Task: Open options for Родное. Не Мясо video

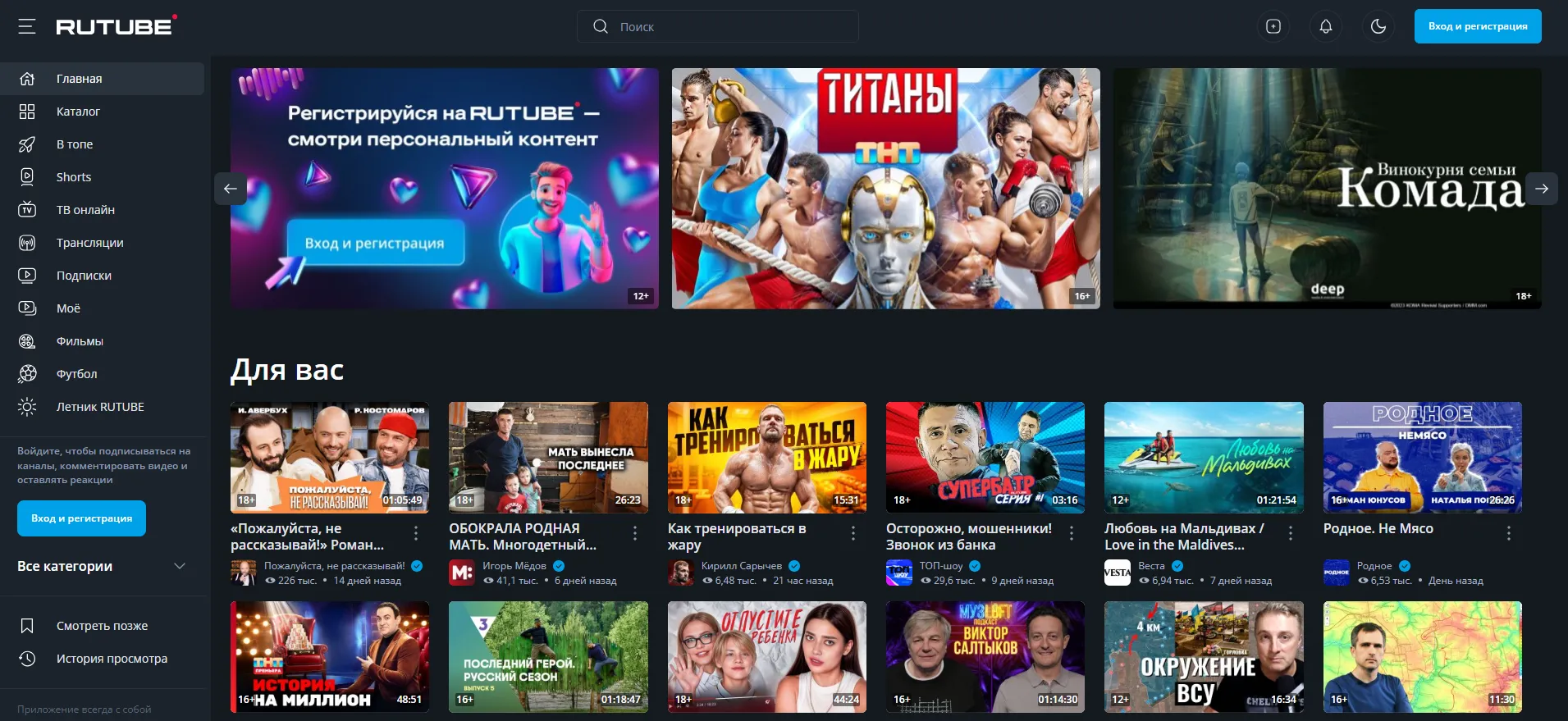Action: (x=1509, y=533)
